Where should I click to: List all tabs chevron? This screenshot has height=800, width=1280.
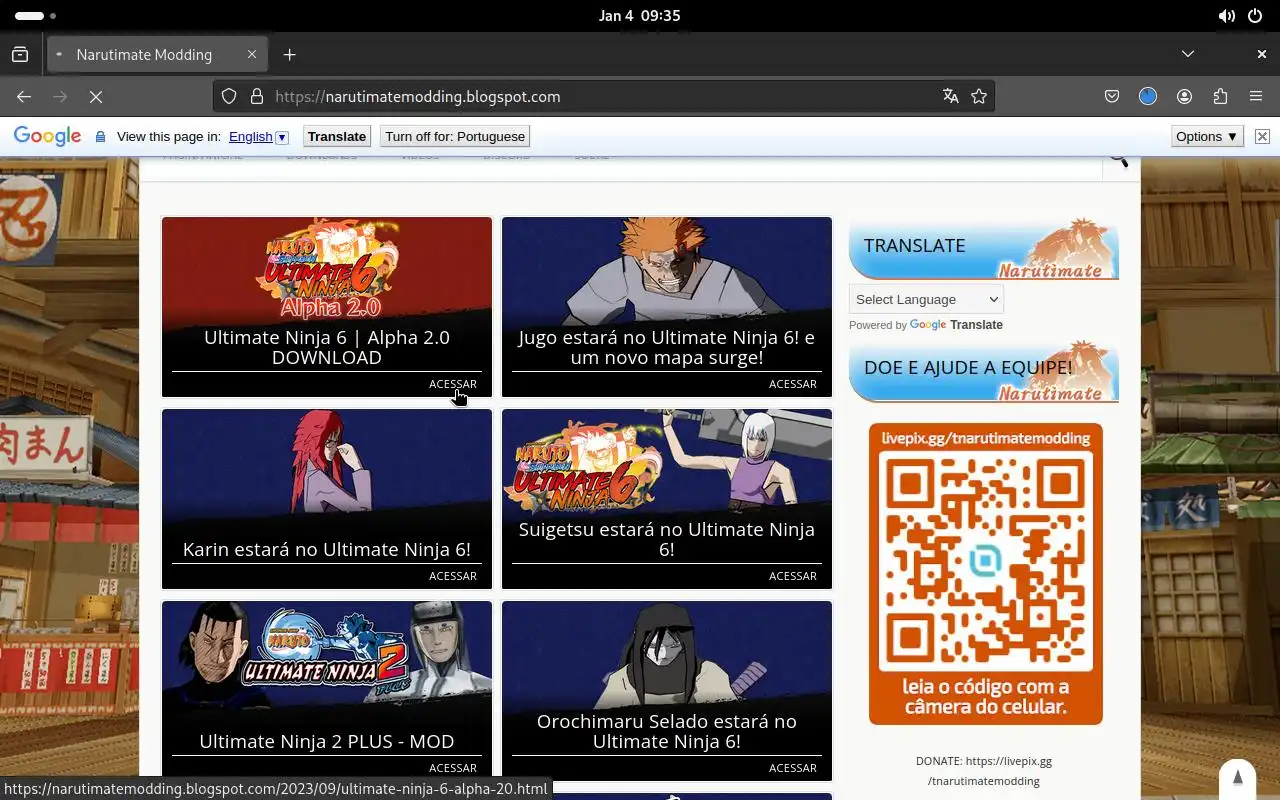click(1188, 54)
